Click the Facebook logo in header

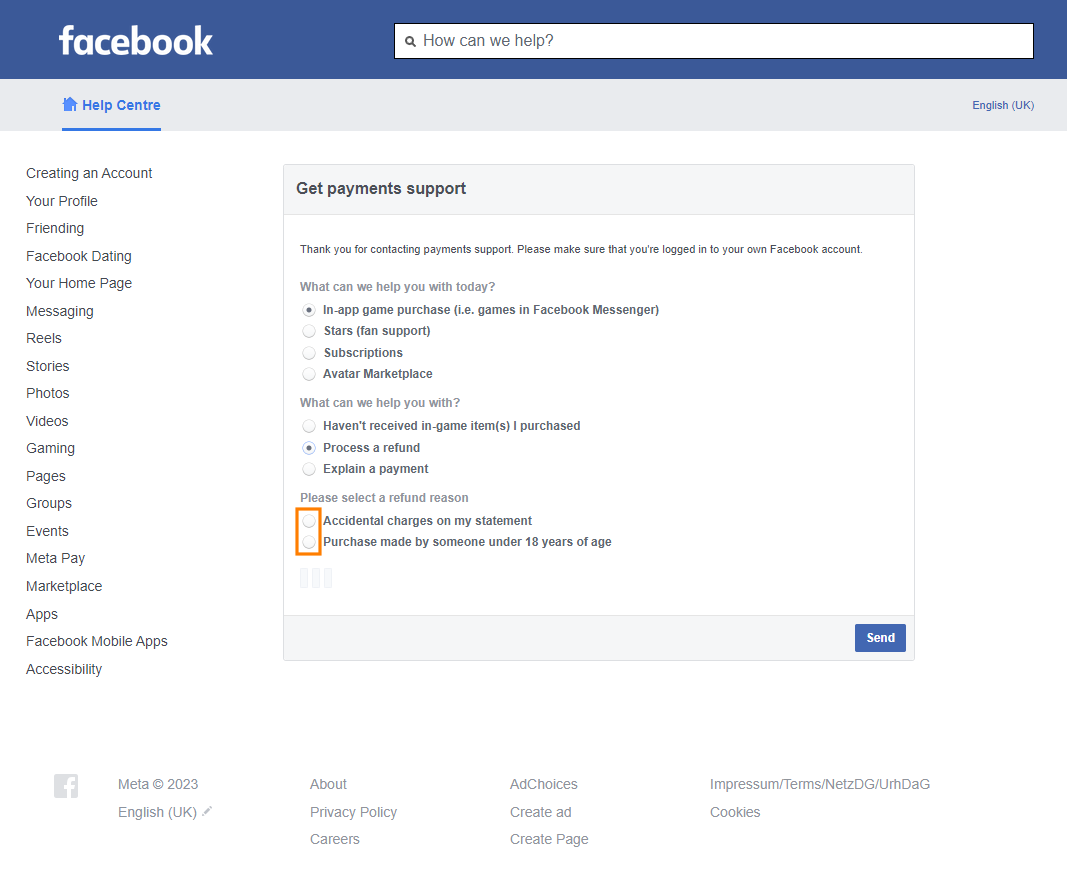136,40
